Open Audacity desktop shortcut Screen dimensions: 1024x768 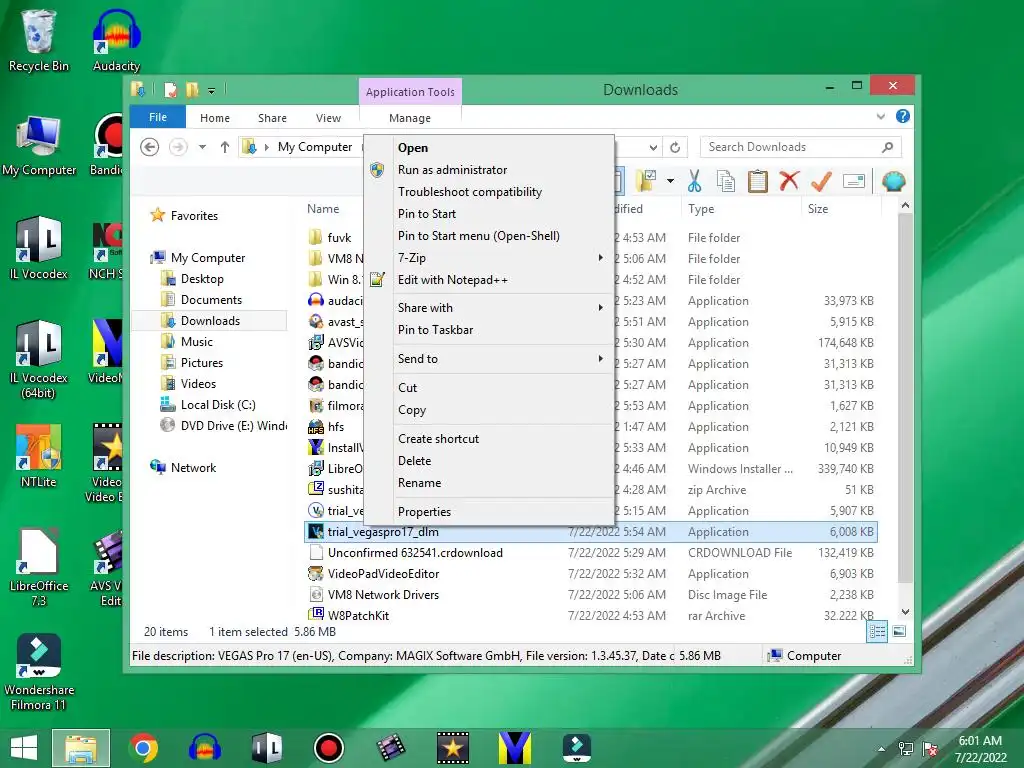[x=116, y=40]
